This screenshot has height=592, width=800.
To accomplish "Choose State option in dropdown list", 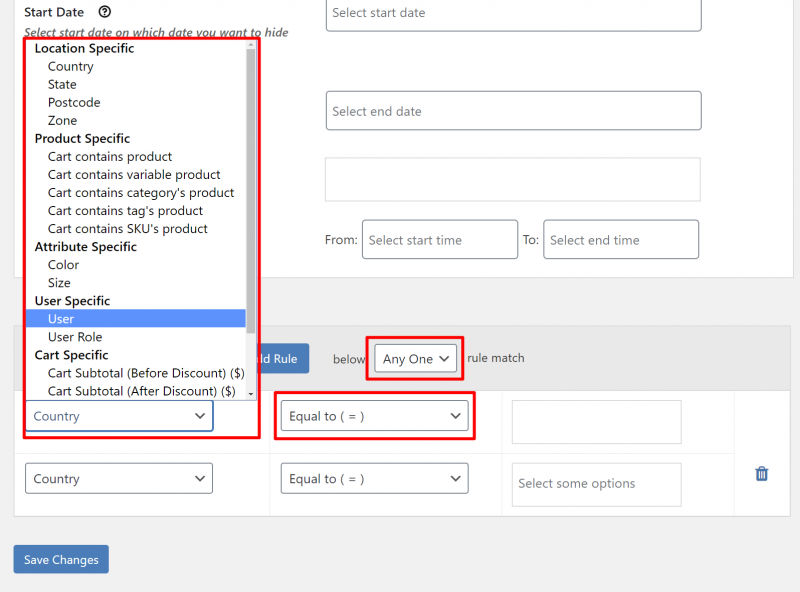I will [x=136, y=84].
